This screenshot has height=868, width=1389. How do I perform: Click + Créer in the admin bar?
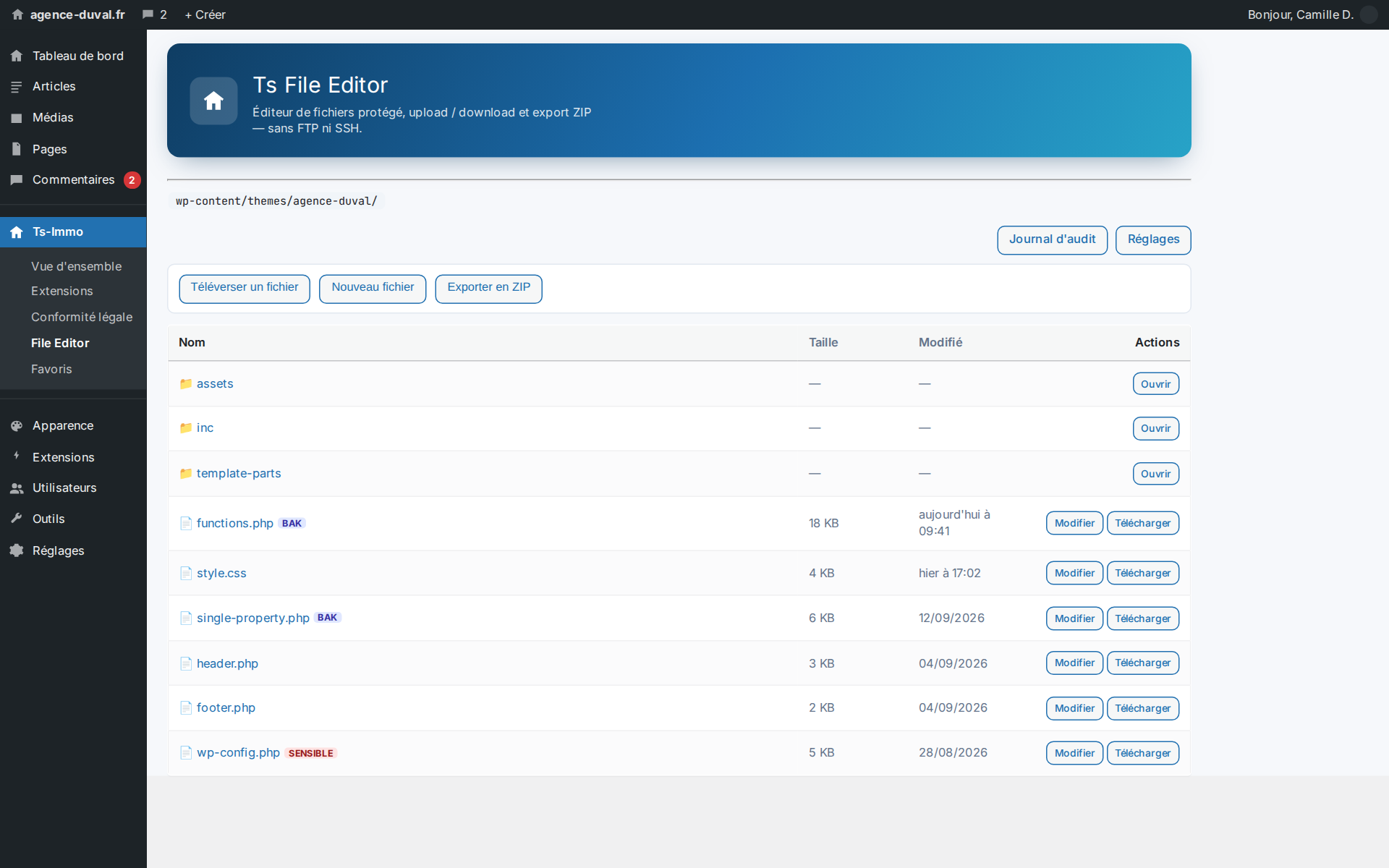pos(205,14)
